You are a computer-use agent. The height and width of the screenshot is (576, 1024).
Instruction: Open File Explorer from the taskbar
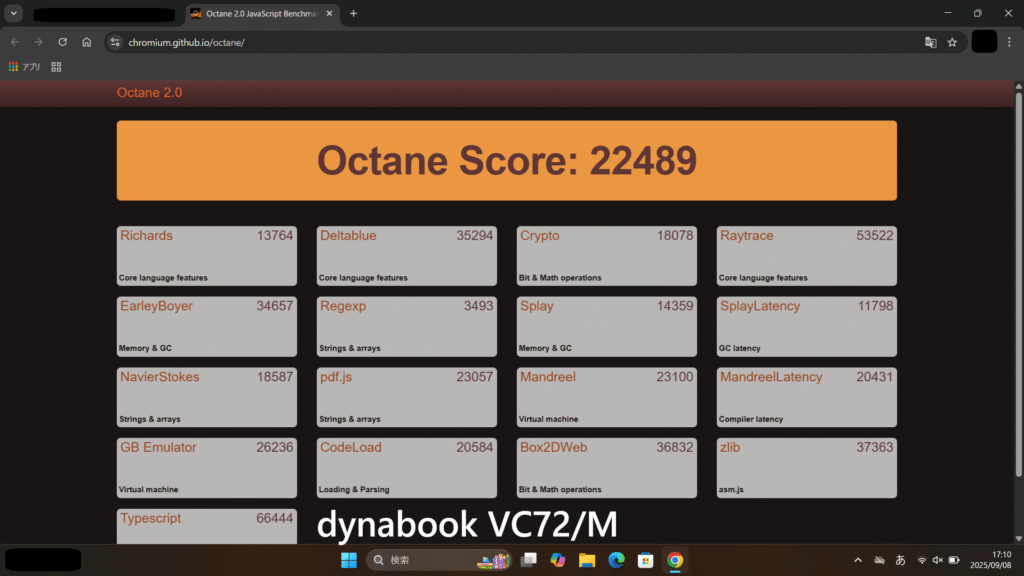coord(587,560)
